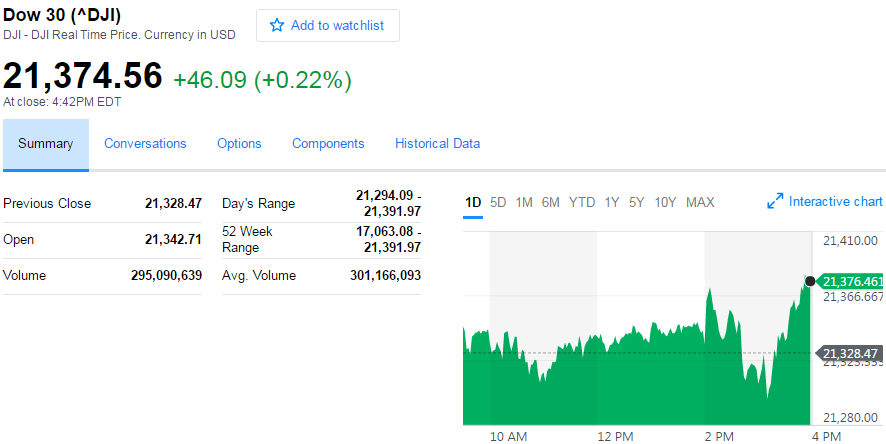Open the Conversations tab
The height and width of the screenshot is (444, 886).
[145, 143]
